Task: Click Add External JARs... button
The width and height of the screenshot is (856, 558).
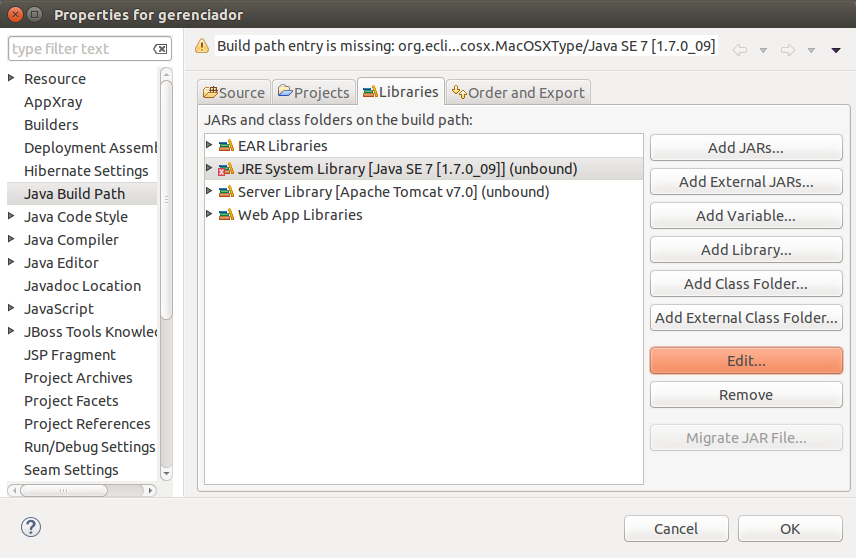Action: pos(746,182)
